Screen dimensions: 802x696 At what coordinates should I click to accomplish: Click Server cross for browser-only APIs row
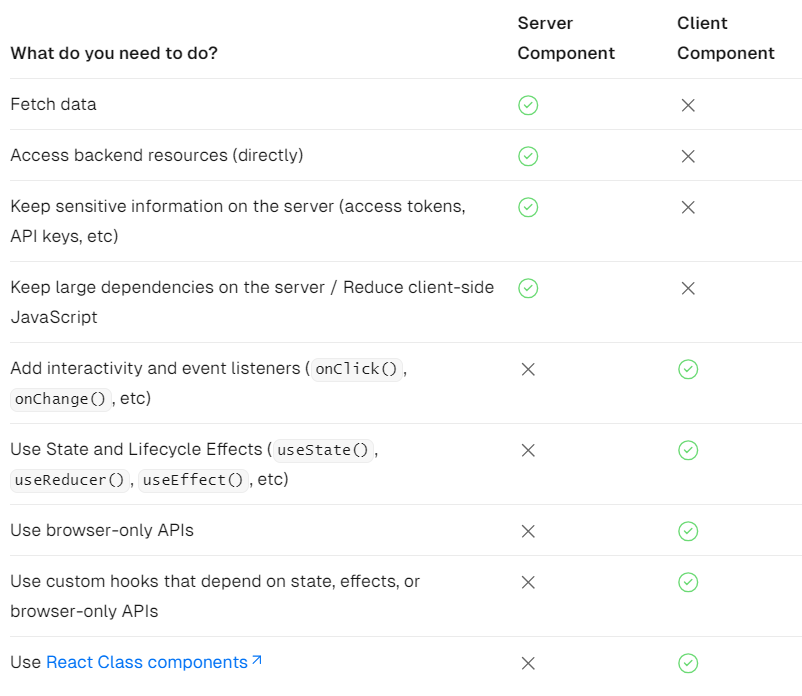click(528, 531)
